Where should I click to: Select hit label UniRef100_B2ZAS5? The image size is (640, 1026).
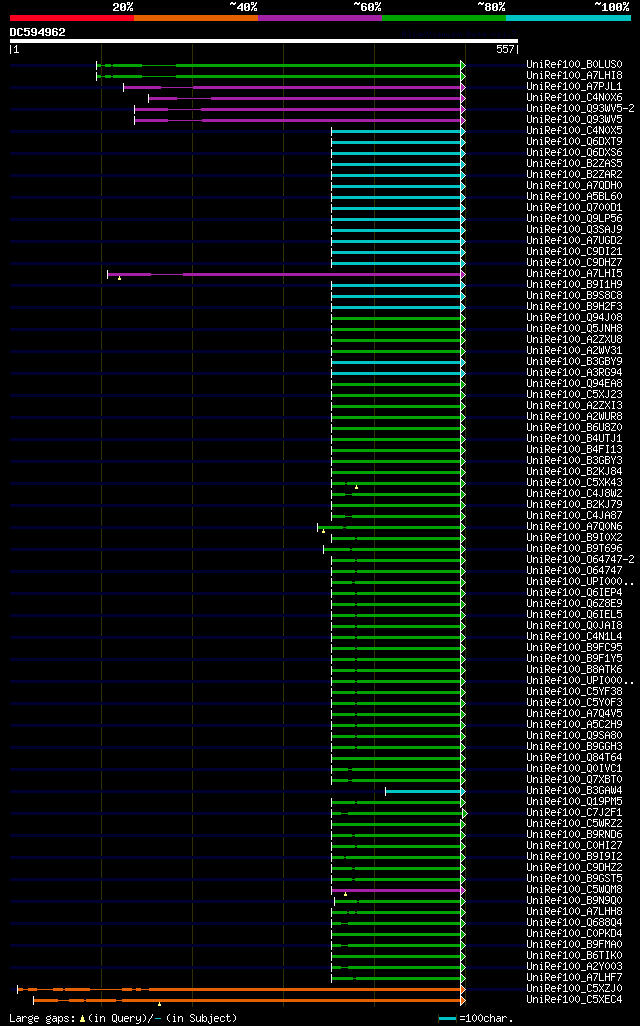coord(575,164)
